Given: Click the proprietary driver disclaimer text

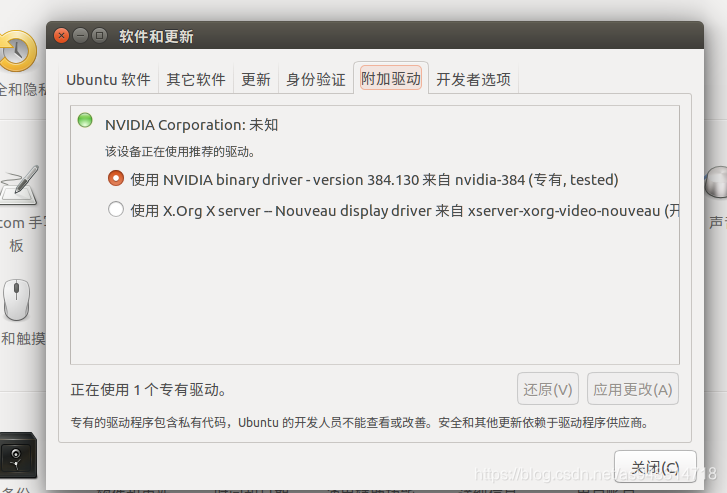Looking at the screenshot, I should click(359, 423).
